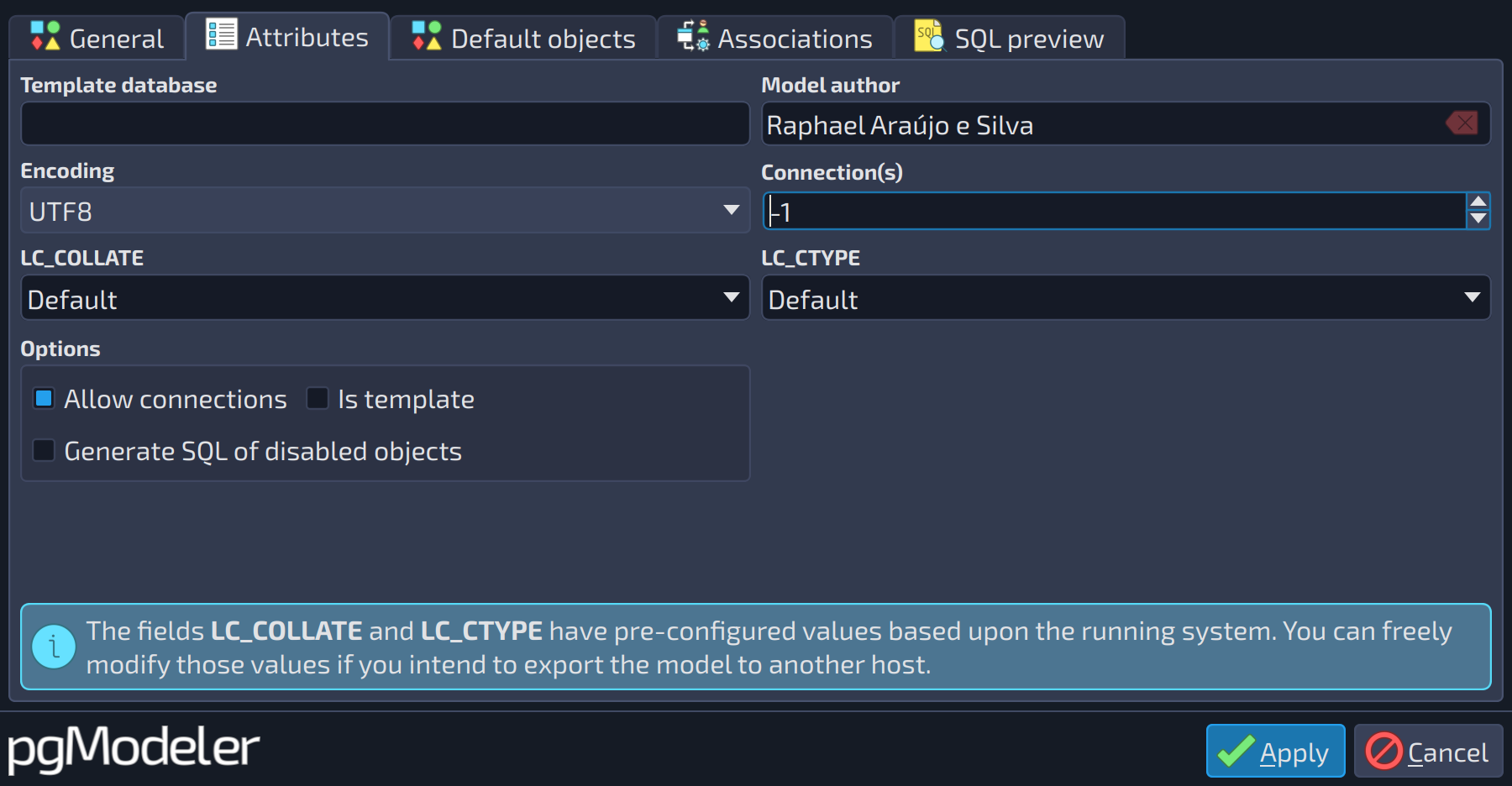Click the LC_COLLATE label
Viewport: 1512px width, 786px height.
(x=82, y=258)
